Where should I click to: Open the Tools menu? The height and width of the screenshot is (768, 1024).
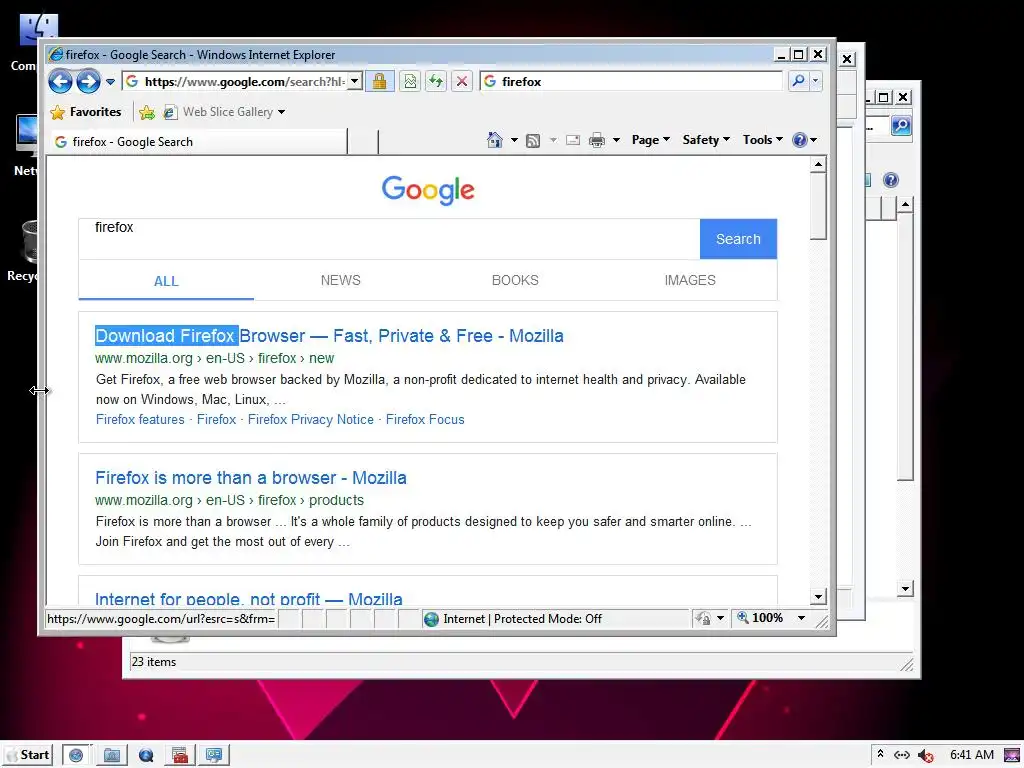point(762,140)
